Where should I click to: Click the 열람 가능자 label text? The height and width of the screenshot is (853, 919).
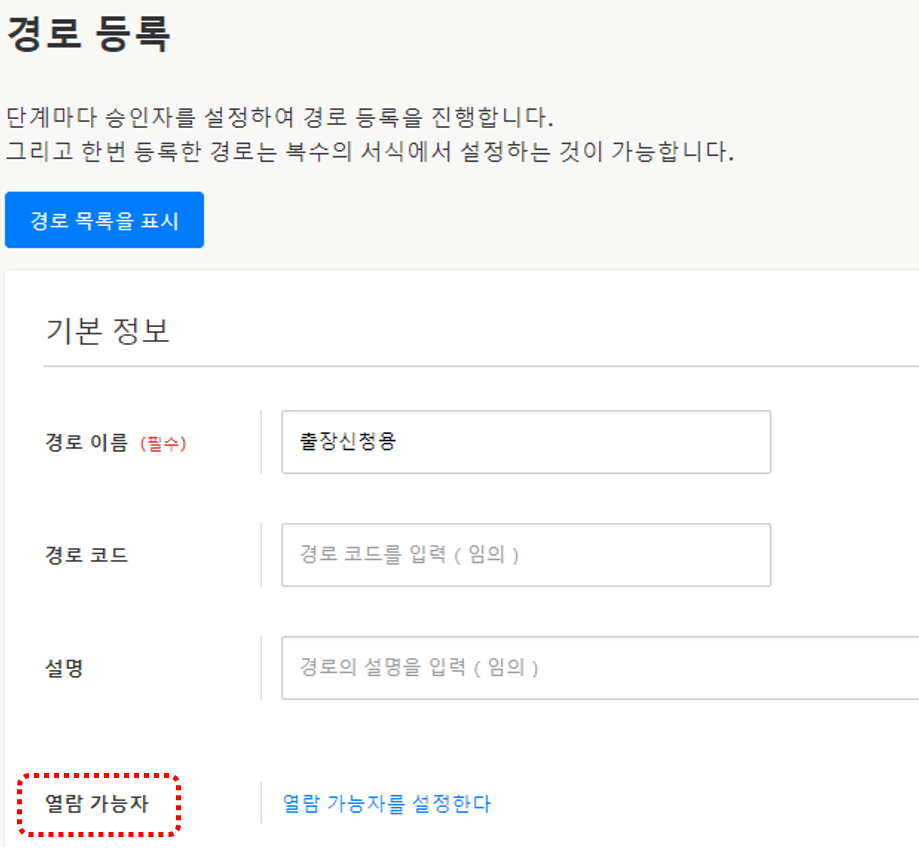point(97,804)
